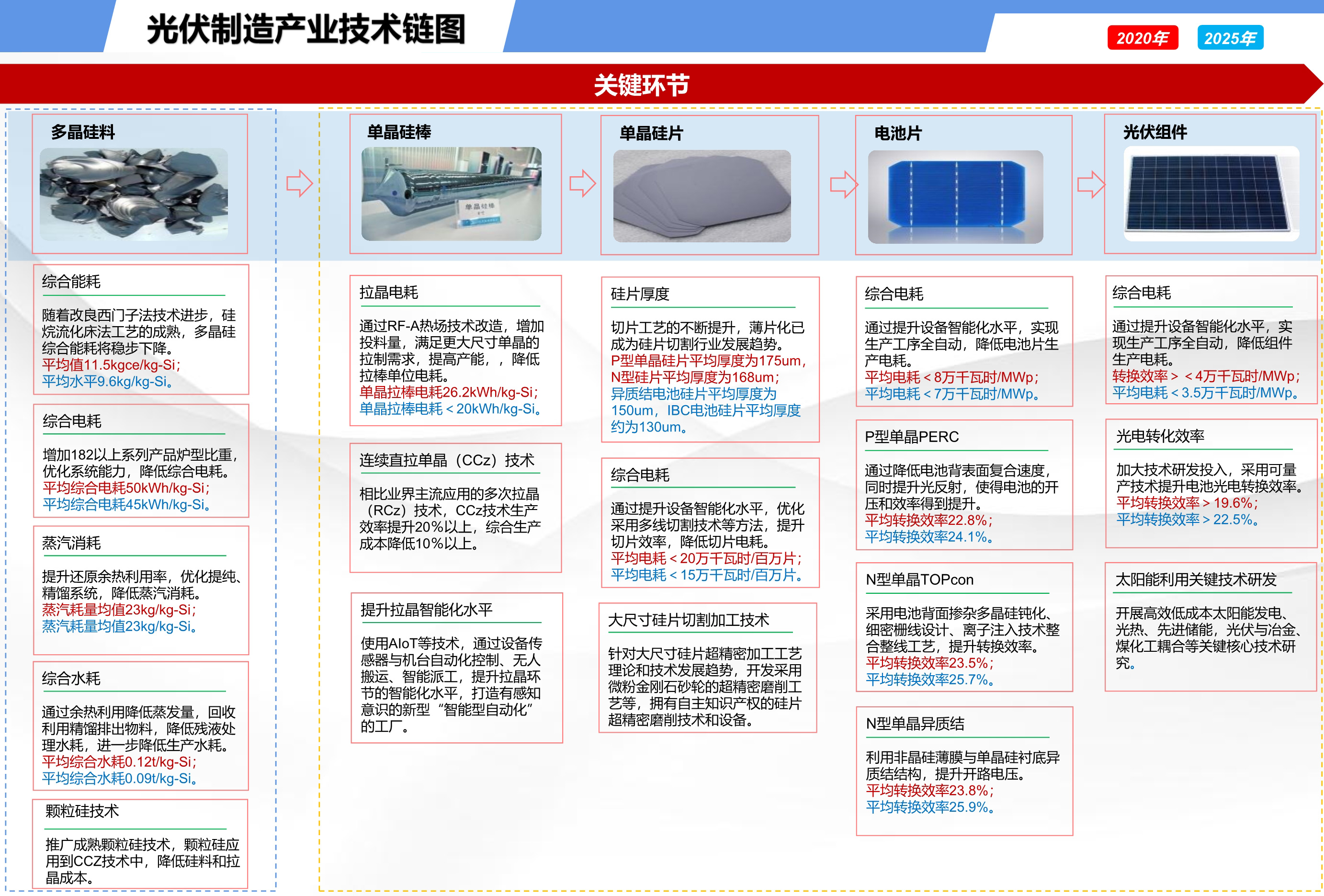Click the P型单晶PERC card title
Viewport: 1324px width, 896px height.
(912, 437)
